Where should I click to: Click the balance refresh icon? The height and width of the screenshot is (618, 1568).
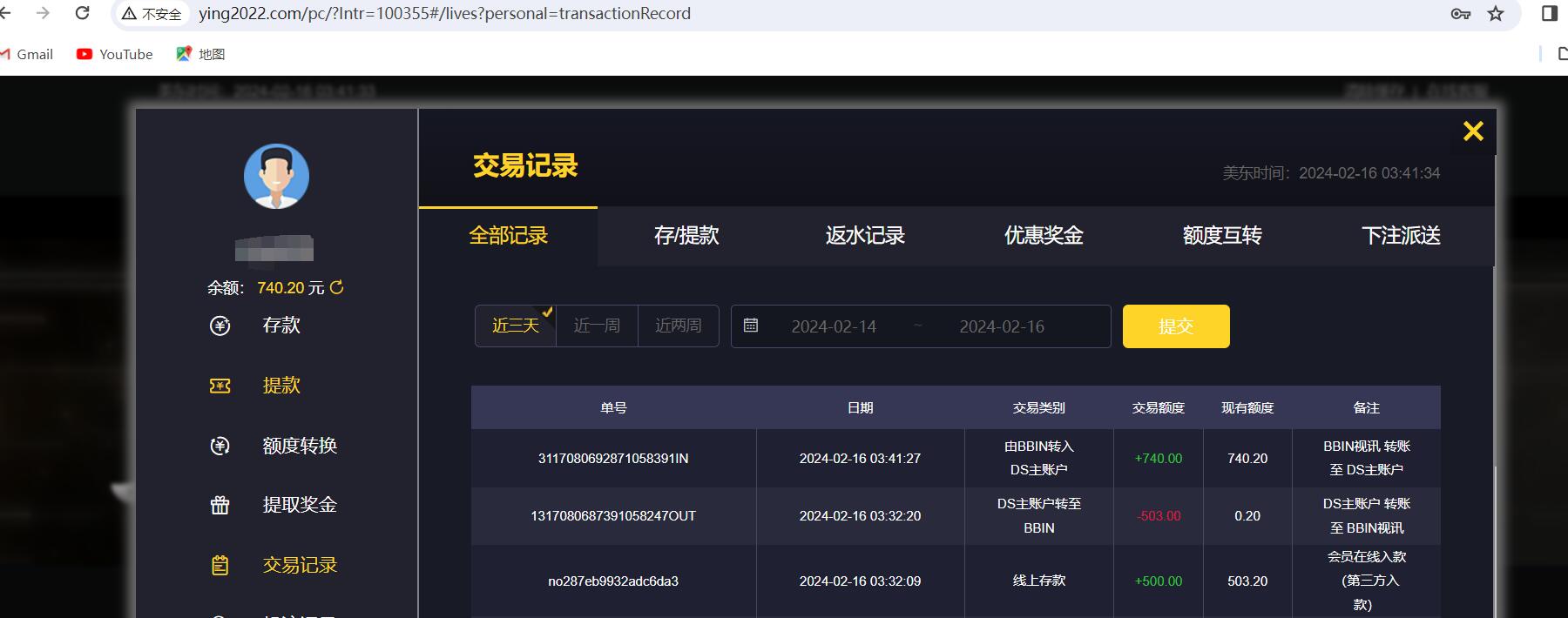click(x=337, y=287)
